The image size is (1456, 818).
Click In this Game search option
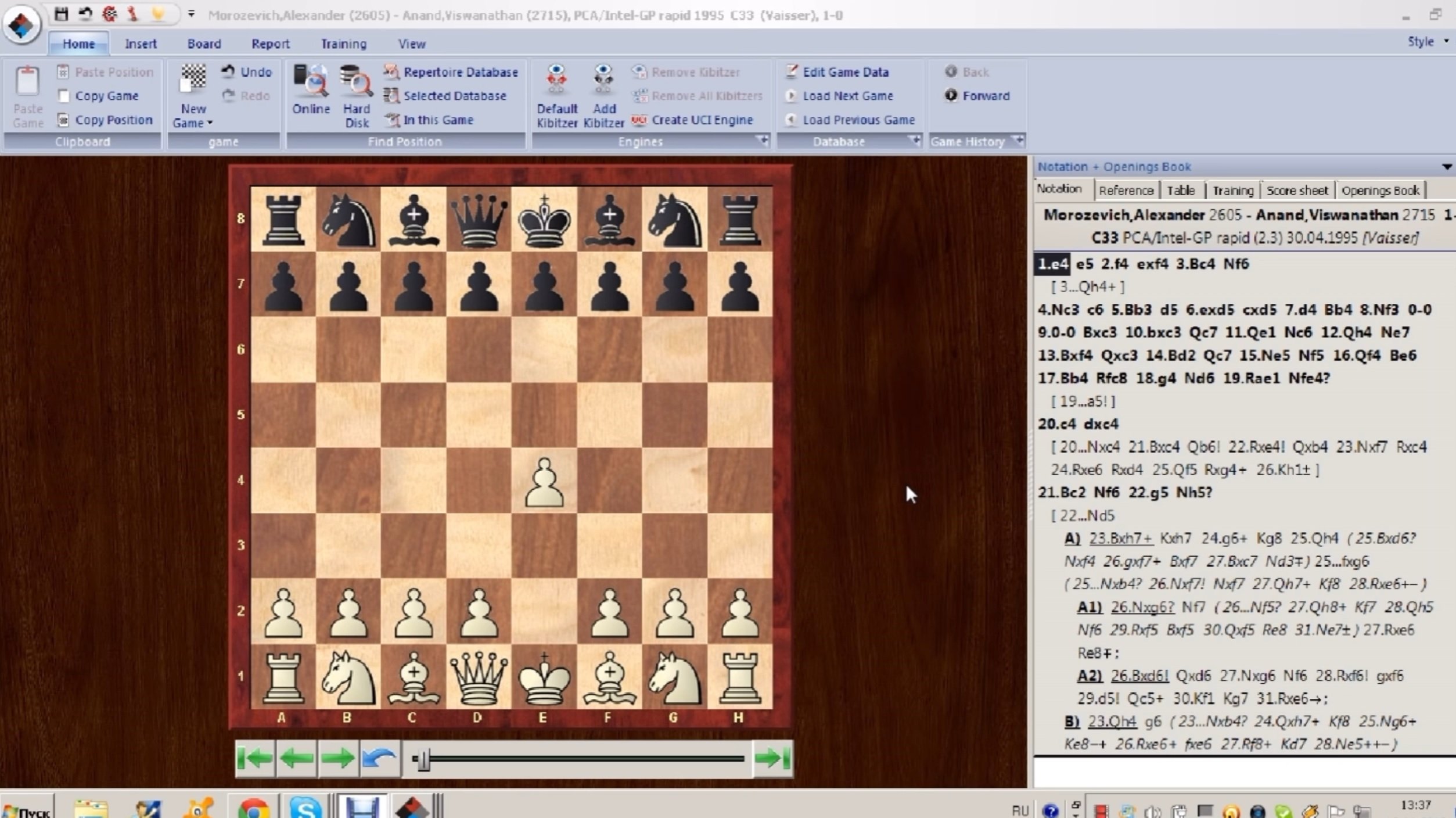click(x=429, y=120)
